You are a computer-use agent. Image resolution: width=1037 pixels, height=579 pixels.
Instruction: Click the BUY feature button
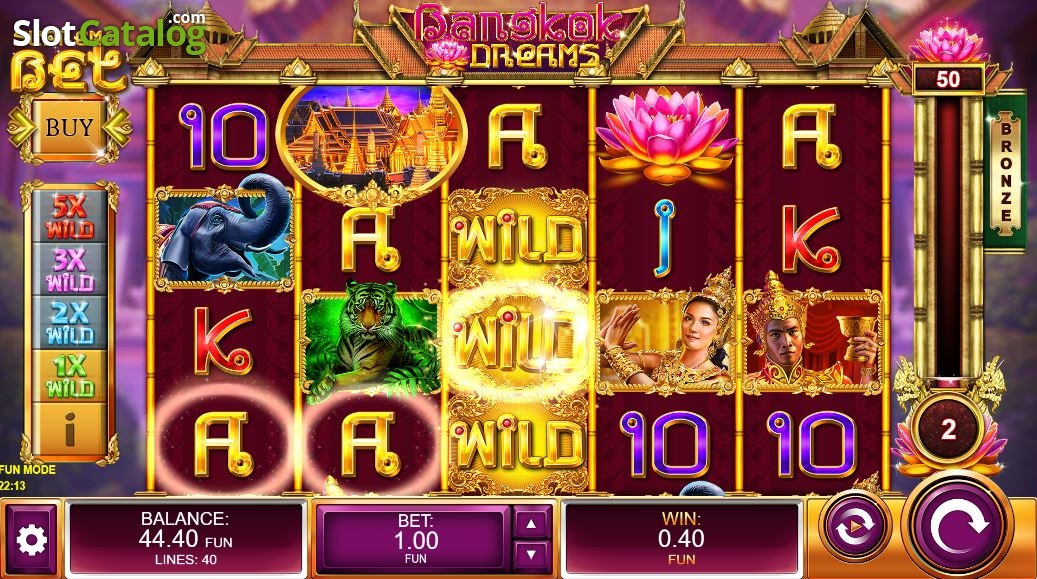[x=69, y=127]
